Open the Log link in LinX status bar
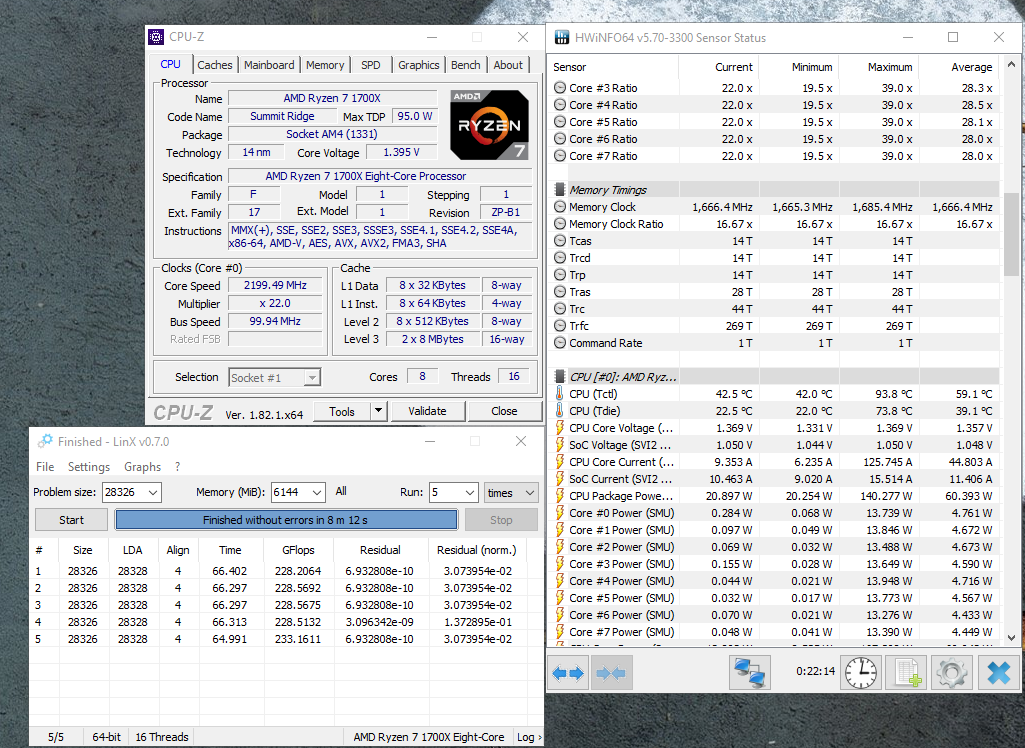Image resolution: width=1025 pixels, height=748 pixels. [x=528, y=737]
